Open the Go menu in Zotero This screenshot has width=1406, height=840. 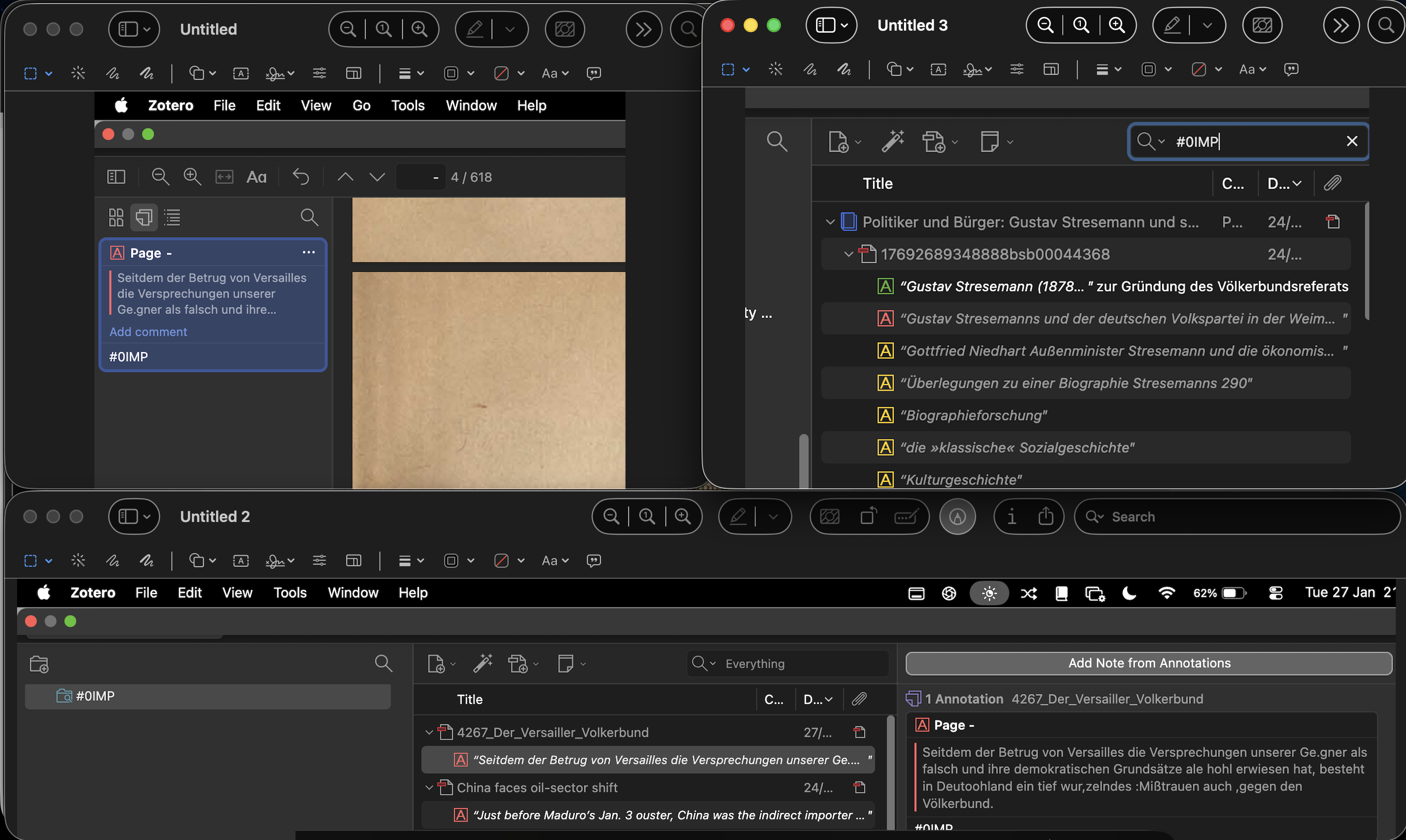[x=361, y=106]
